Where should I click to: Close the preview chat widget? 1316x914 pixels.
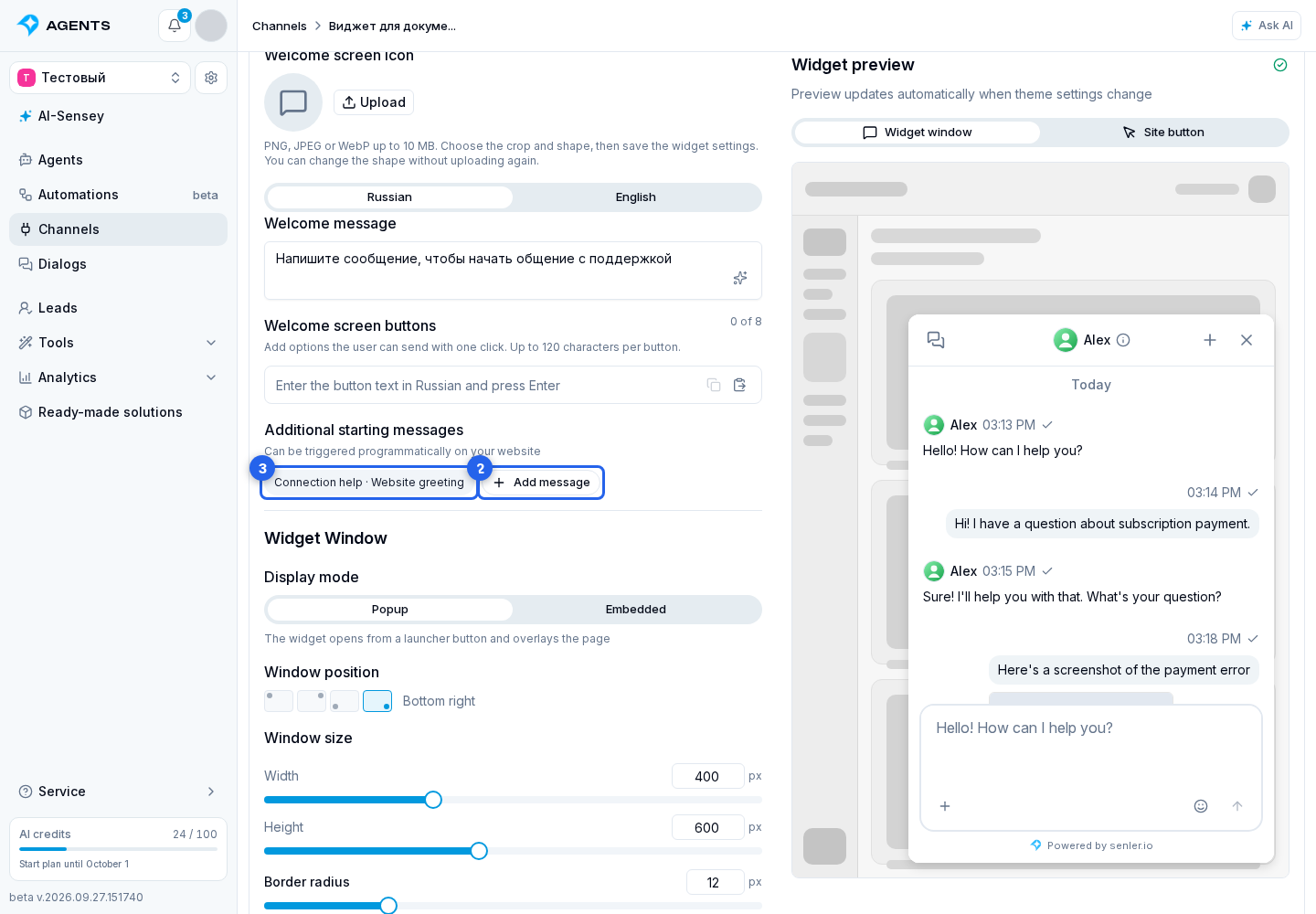[x=1247, y=340]
